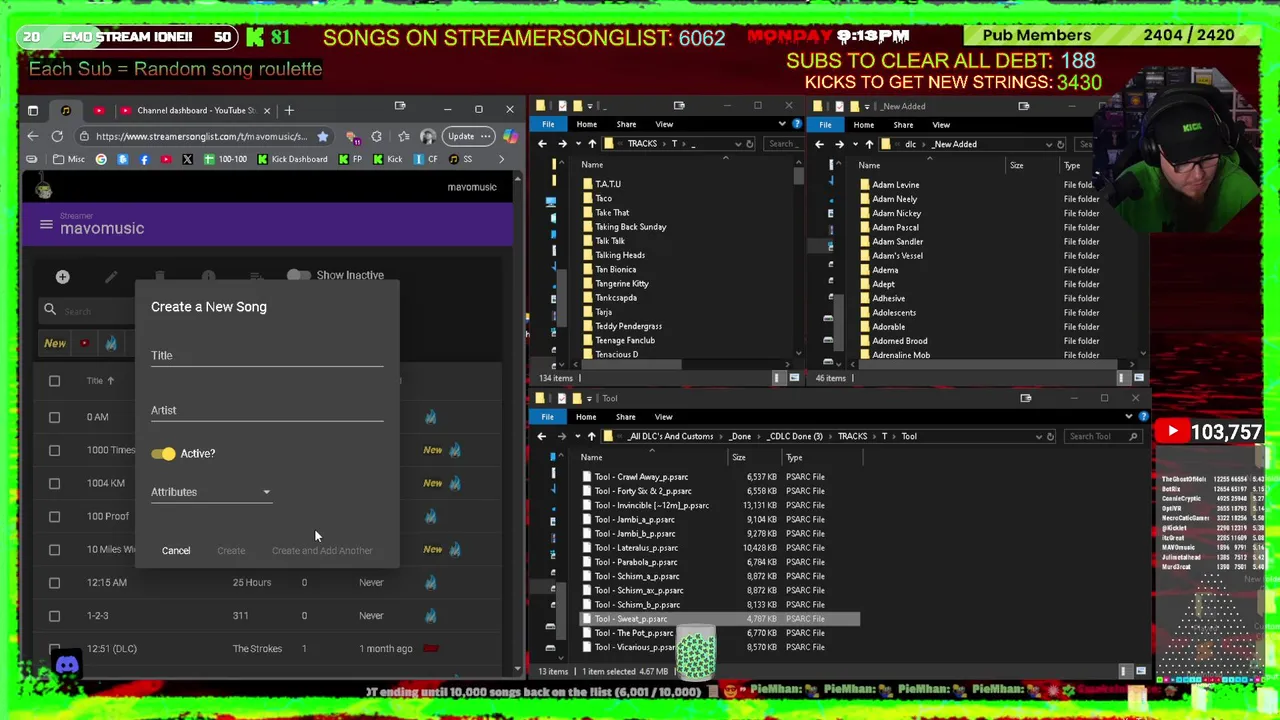Click Create and Add Another button

click(322, 551)
